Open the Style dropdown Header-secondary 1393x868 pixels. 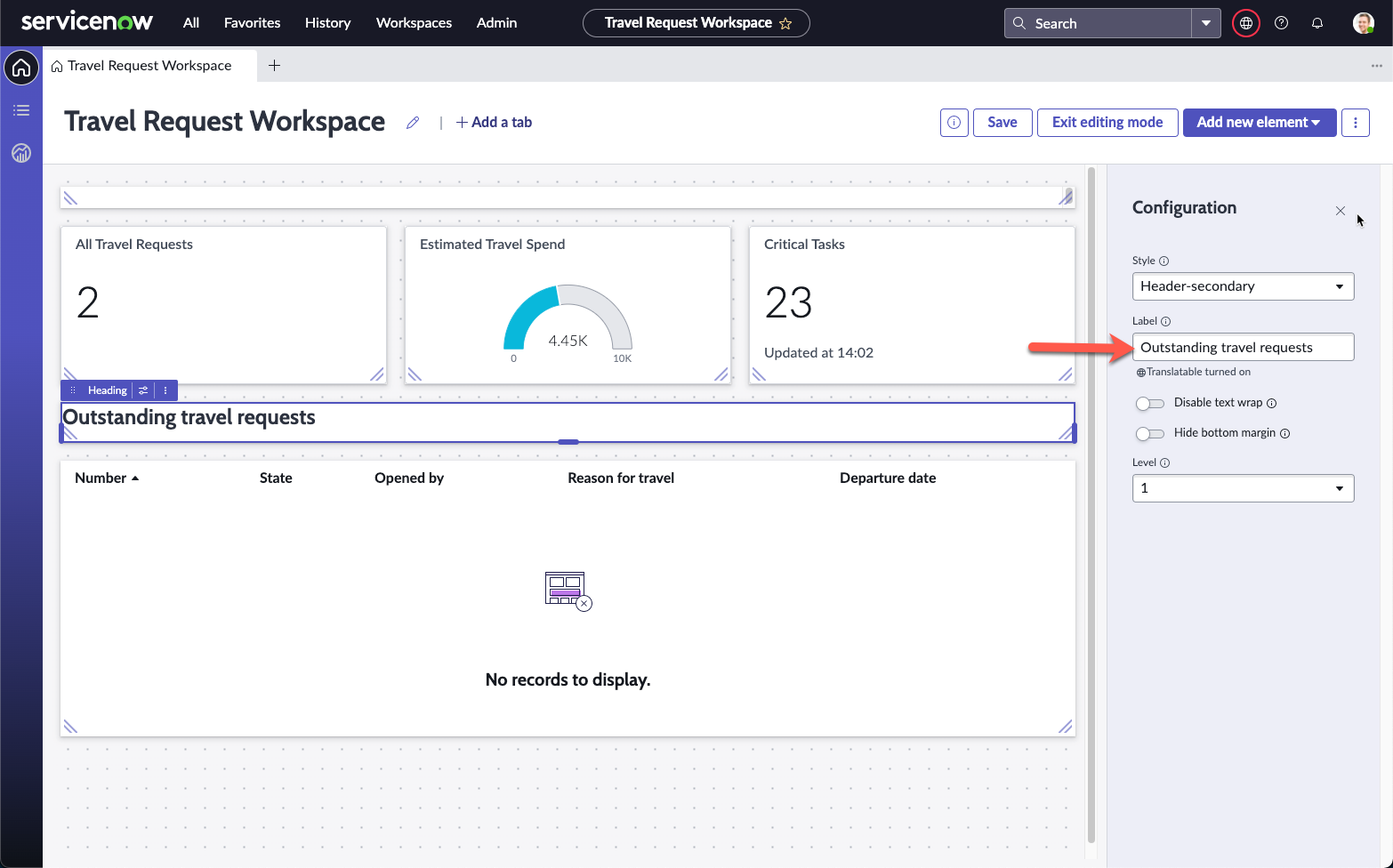click(1243, 286)
